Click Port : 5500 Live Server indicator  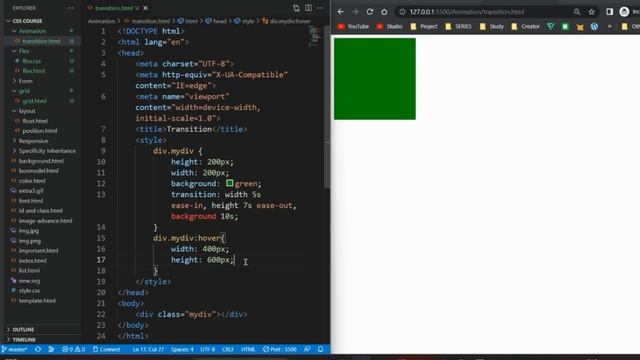280,349
